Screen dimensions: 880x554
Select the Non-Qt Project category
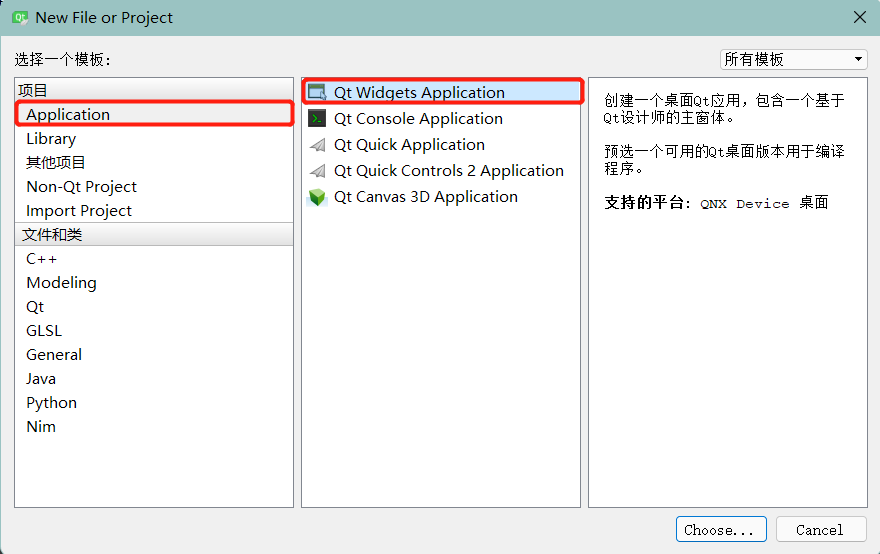(154, 186)
